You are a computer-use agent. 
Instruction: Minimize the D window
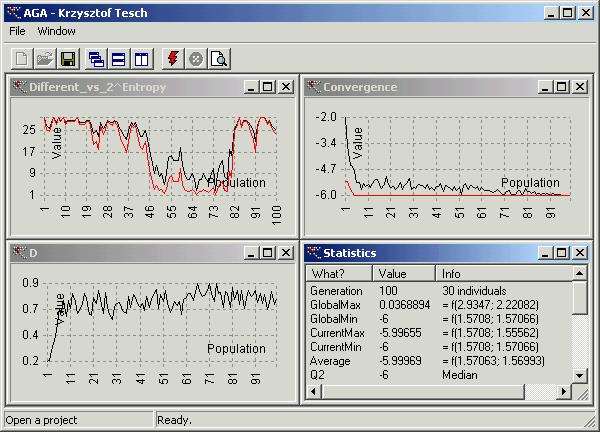(251, 253)
